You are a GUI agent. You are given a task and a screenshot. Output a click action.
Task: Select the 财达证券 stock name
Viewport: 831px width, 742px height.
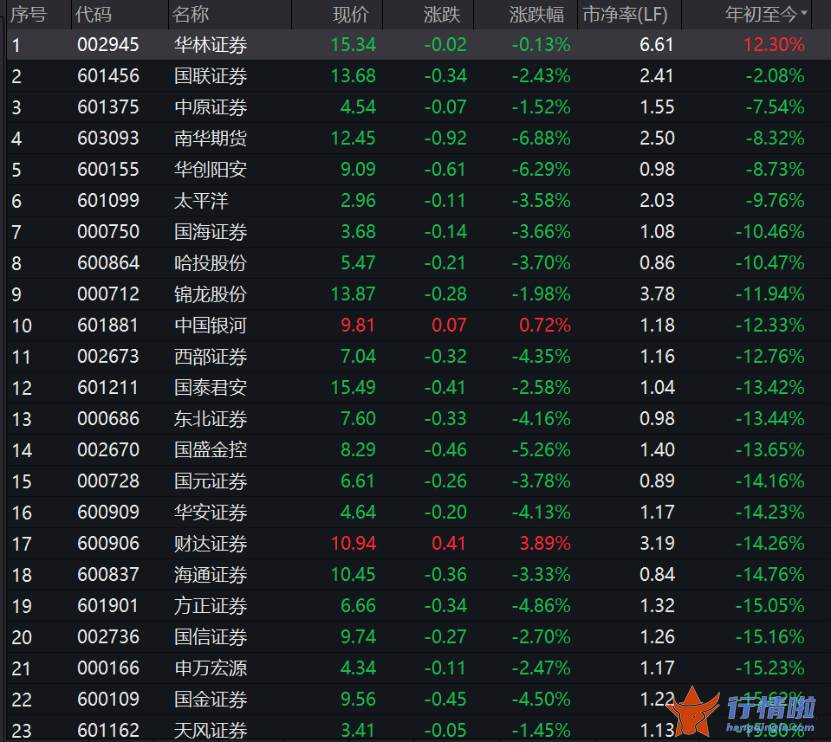tap(210, 544)
